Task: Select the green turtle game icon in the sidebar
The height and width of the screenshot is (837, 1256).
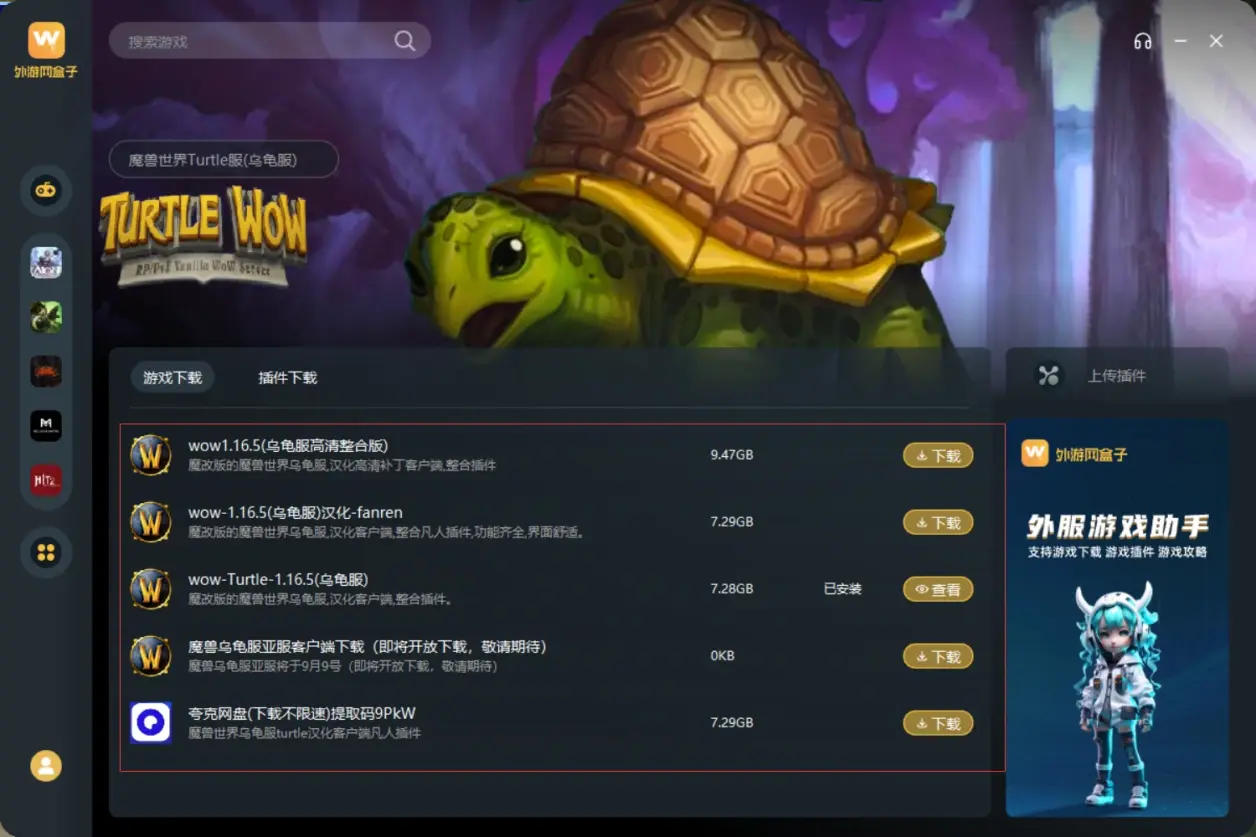Action: click(46, 317)
